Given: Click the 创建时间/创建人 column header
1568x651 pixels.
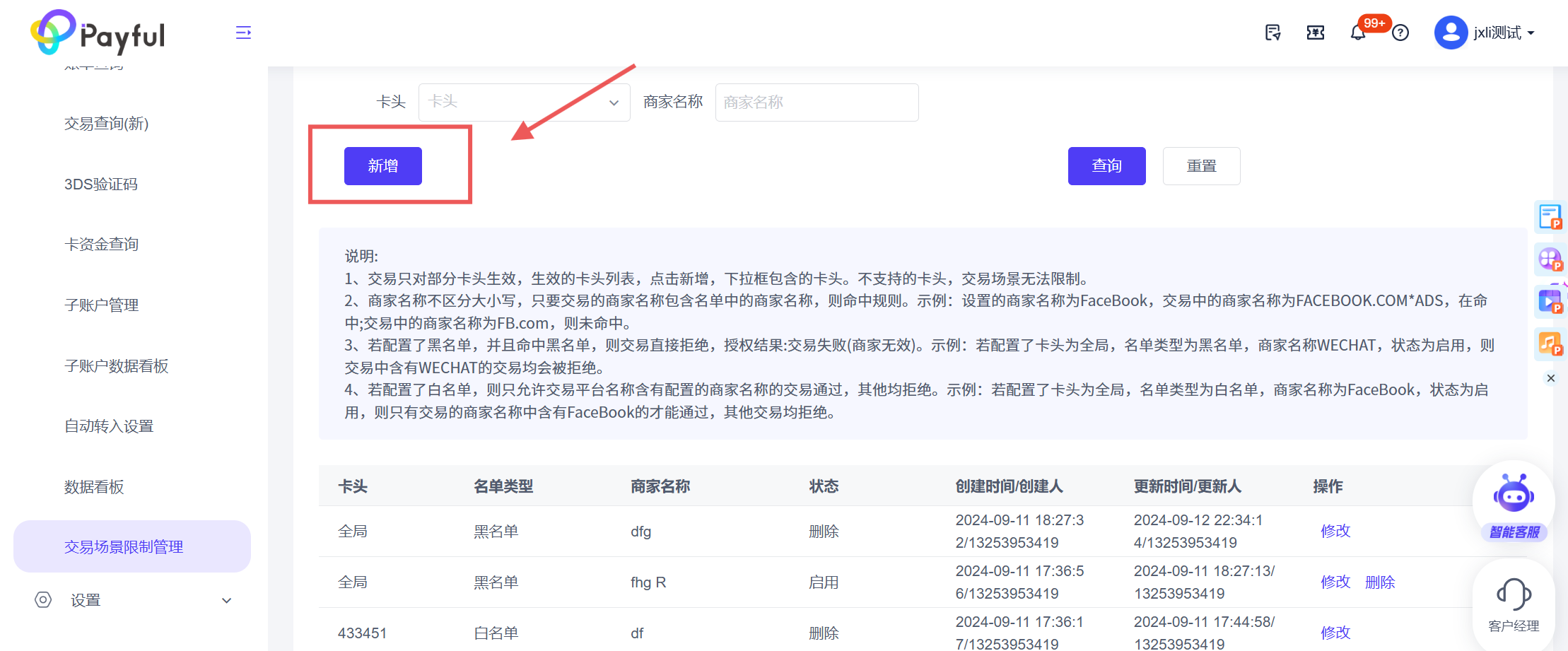Looking at the screenshot, I should coord(1009,486).
